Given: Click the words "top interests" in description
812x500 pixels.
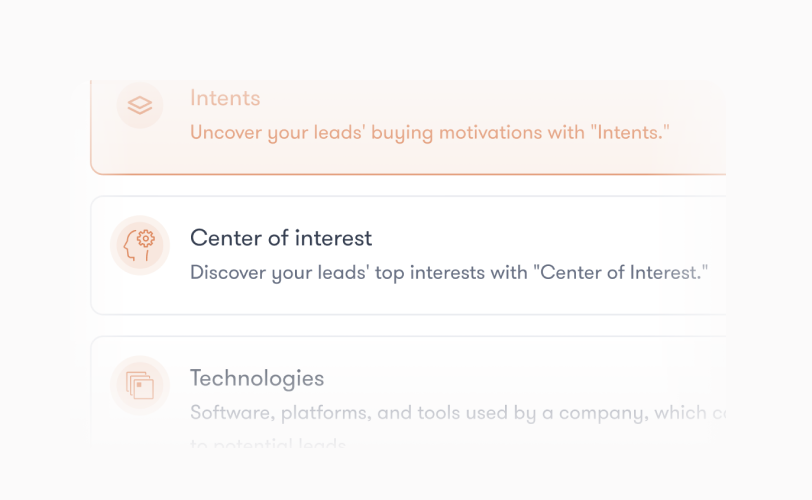Looking at the screenshot, I should [431, 272].
